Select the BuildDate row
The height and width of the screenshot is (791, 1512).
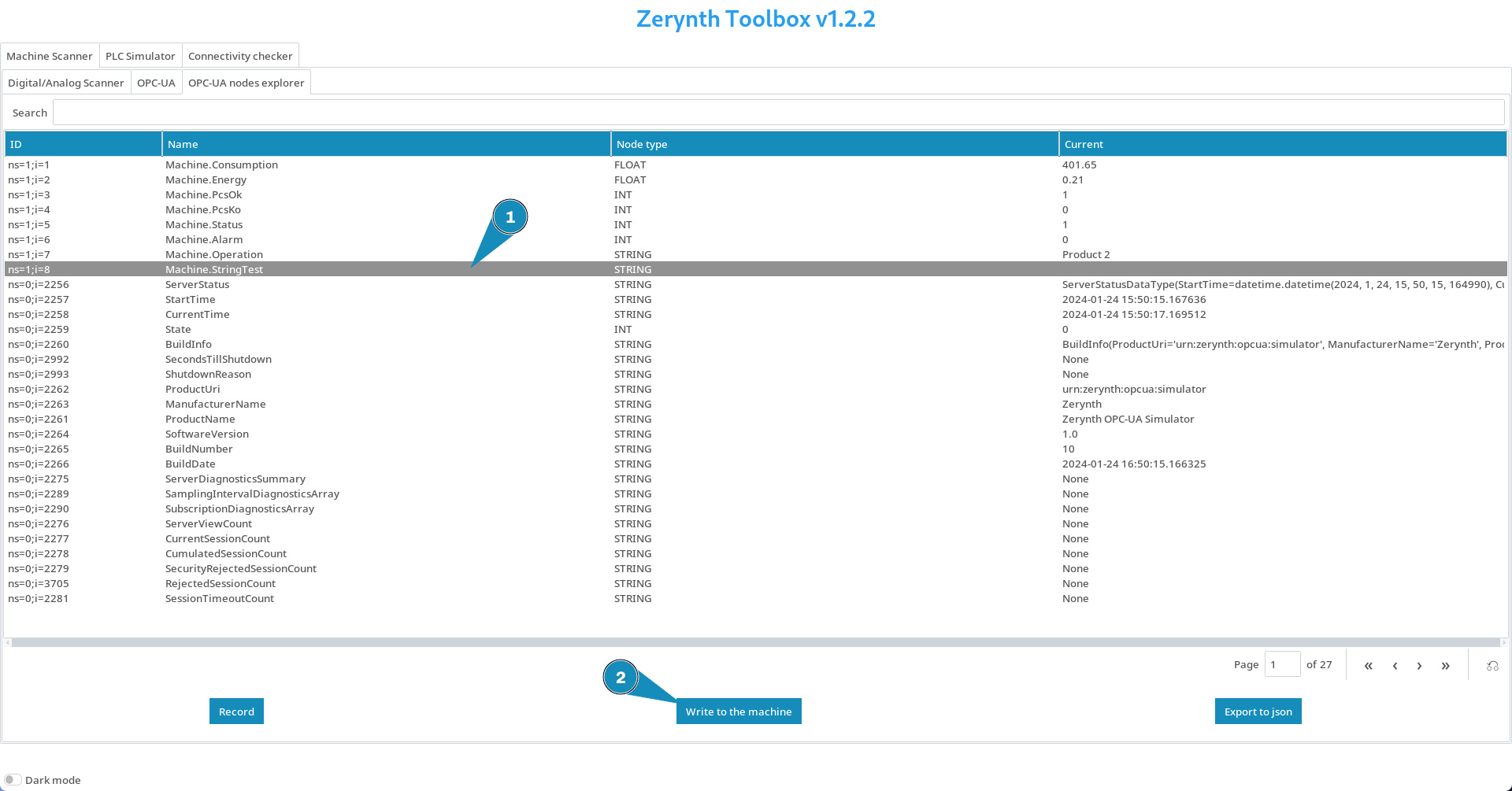point(756,464)
